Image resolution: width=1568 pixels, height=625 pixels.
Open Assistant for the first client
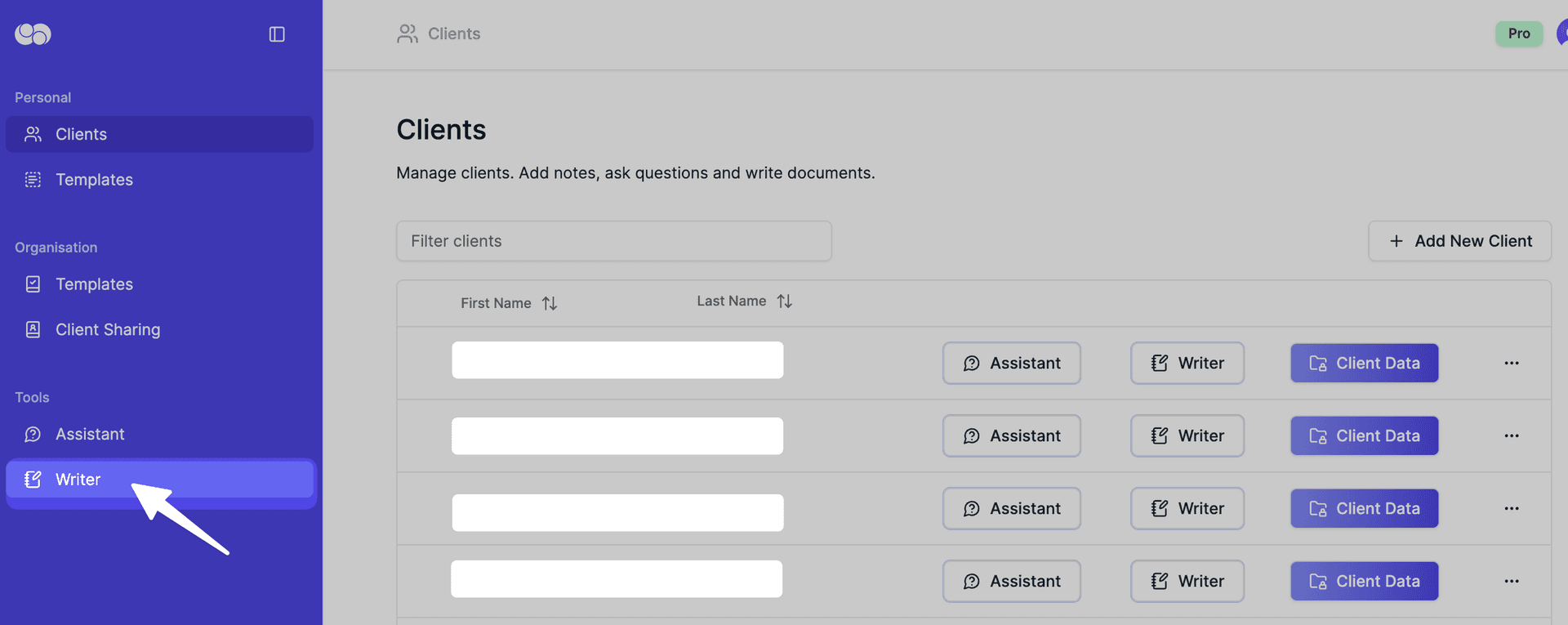[1011, 363]
